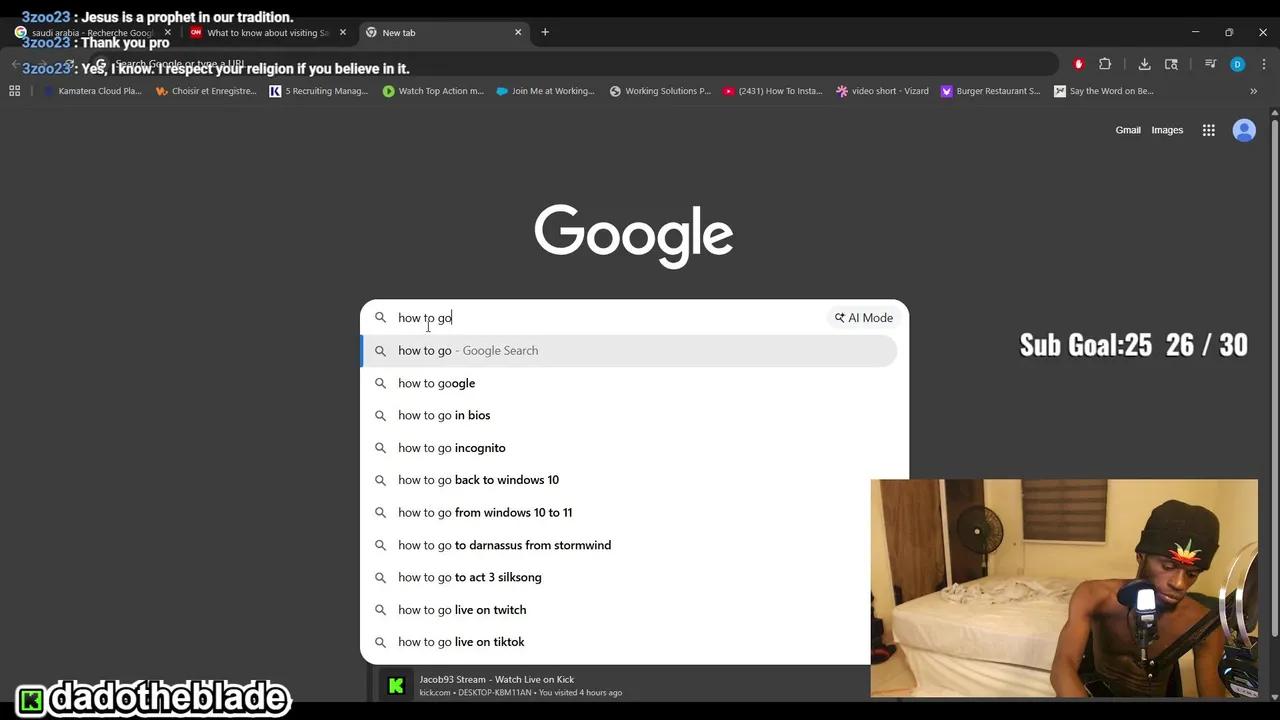Select 'how to go to act 3 silksong'
Viewport: 1280px width, 720px height.
click(x=615, y=577)
